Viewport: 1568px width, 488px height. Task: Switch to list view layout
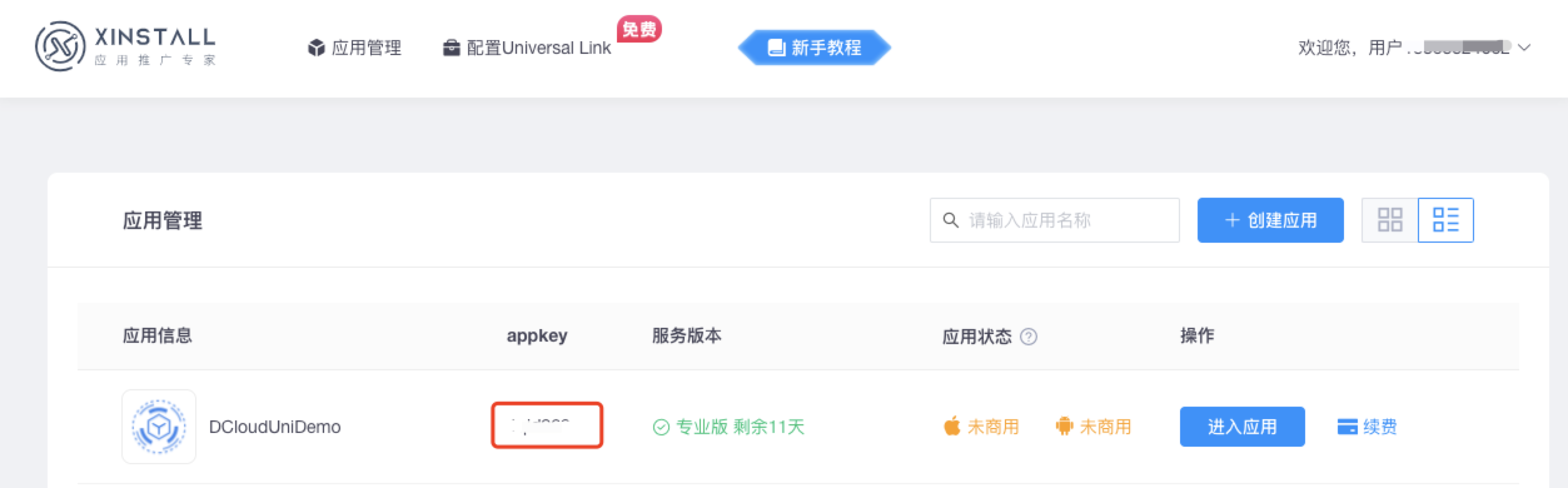click(x=1445, y=220)
